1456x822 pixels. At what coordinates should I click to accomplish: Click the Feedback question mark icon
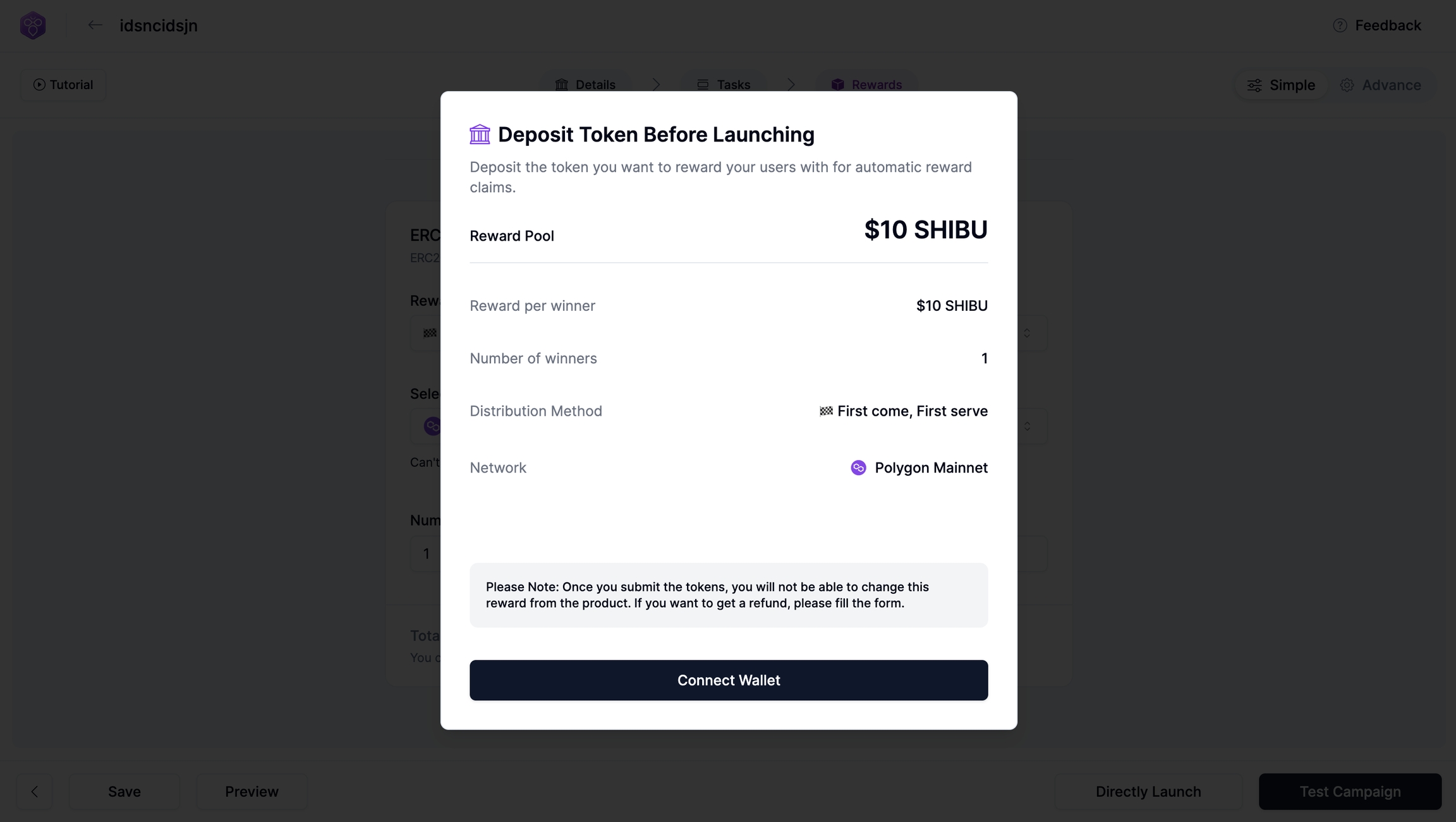pos(1340,25)
